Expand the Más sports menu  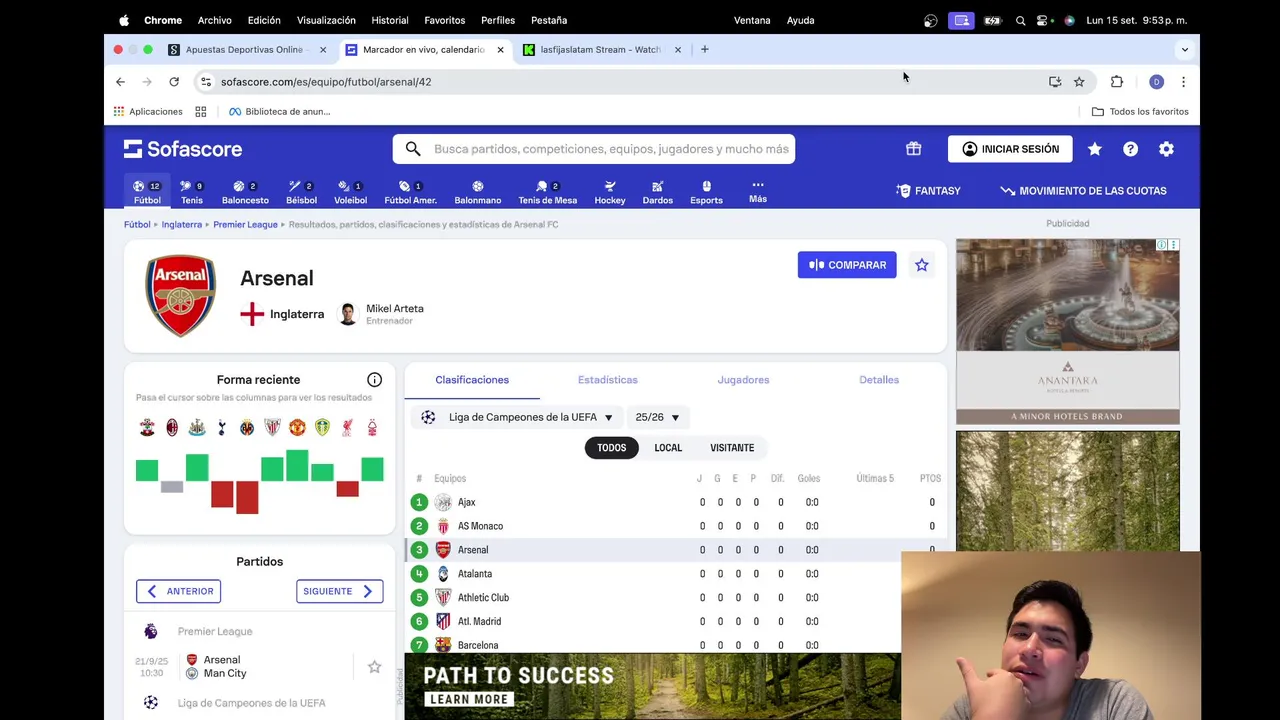(x=758, y=191)
